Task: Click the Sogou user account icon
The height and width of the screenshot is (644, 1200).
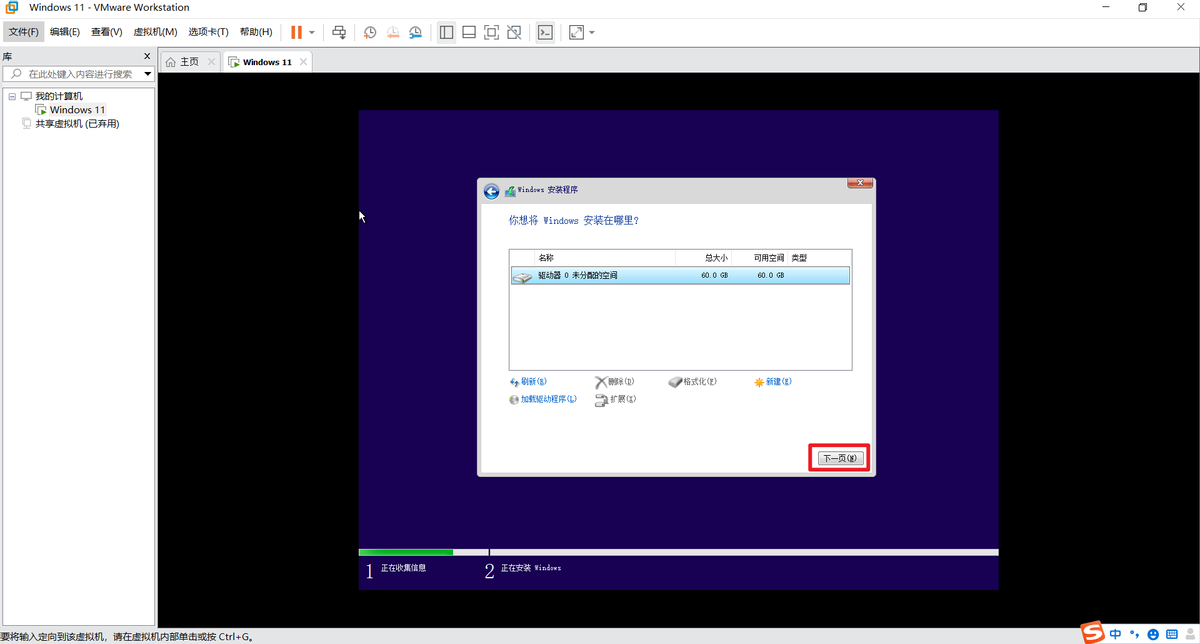Action: (x=1188, y=634)
